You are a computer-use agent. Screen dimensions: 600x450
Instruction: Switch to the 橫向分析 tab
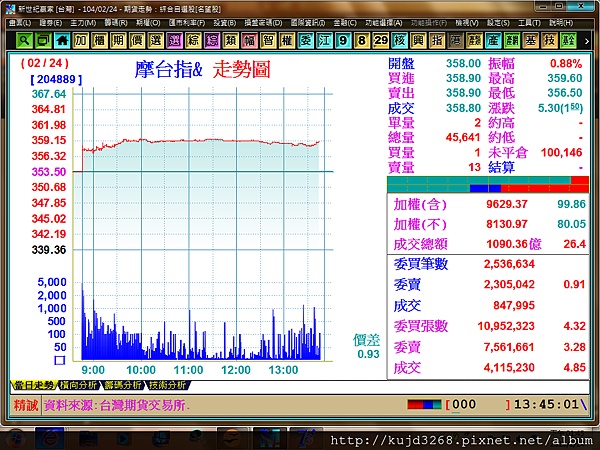[x=78, y=385]
